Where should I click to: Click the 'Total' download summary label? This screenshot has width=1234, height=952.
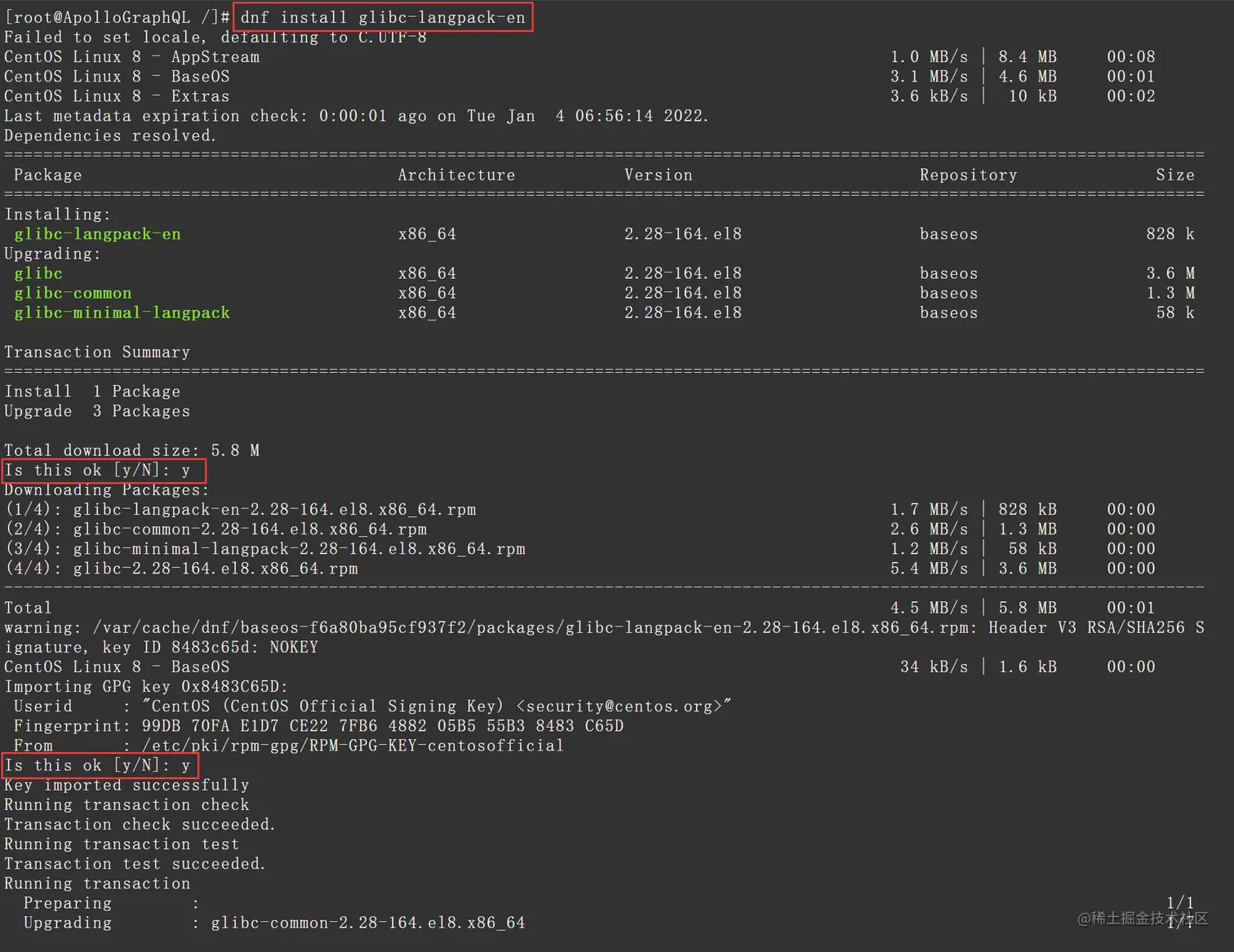28,608
